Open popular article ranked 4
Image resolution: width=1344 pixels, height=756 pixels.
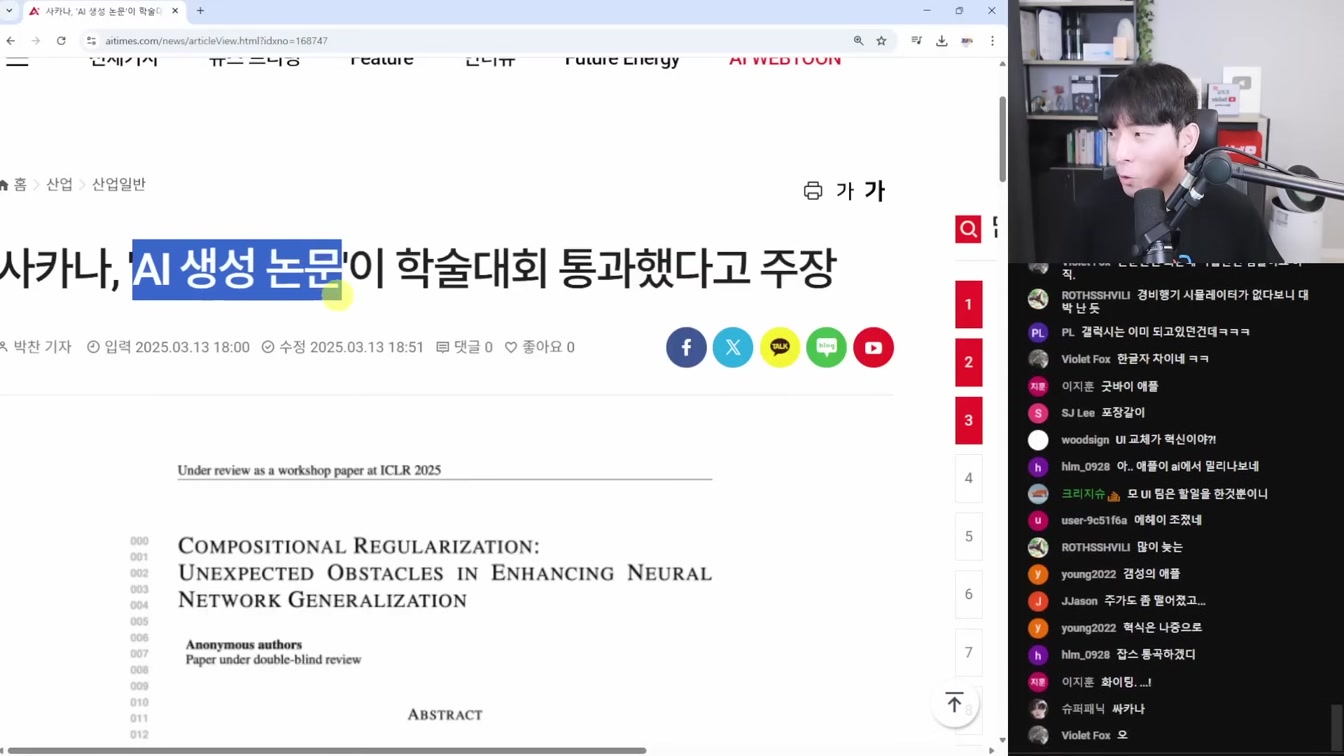[968, 478]
